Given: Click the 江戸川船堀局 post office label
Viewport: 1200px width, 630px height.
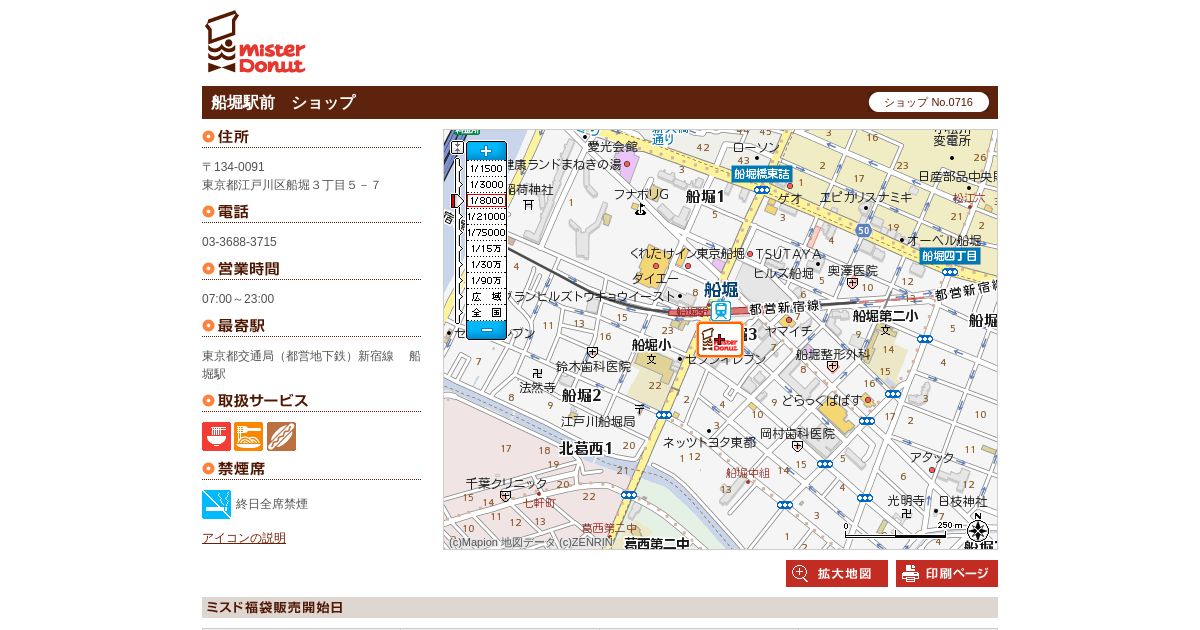Looking at the screenshot, I should coord(598,422).
